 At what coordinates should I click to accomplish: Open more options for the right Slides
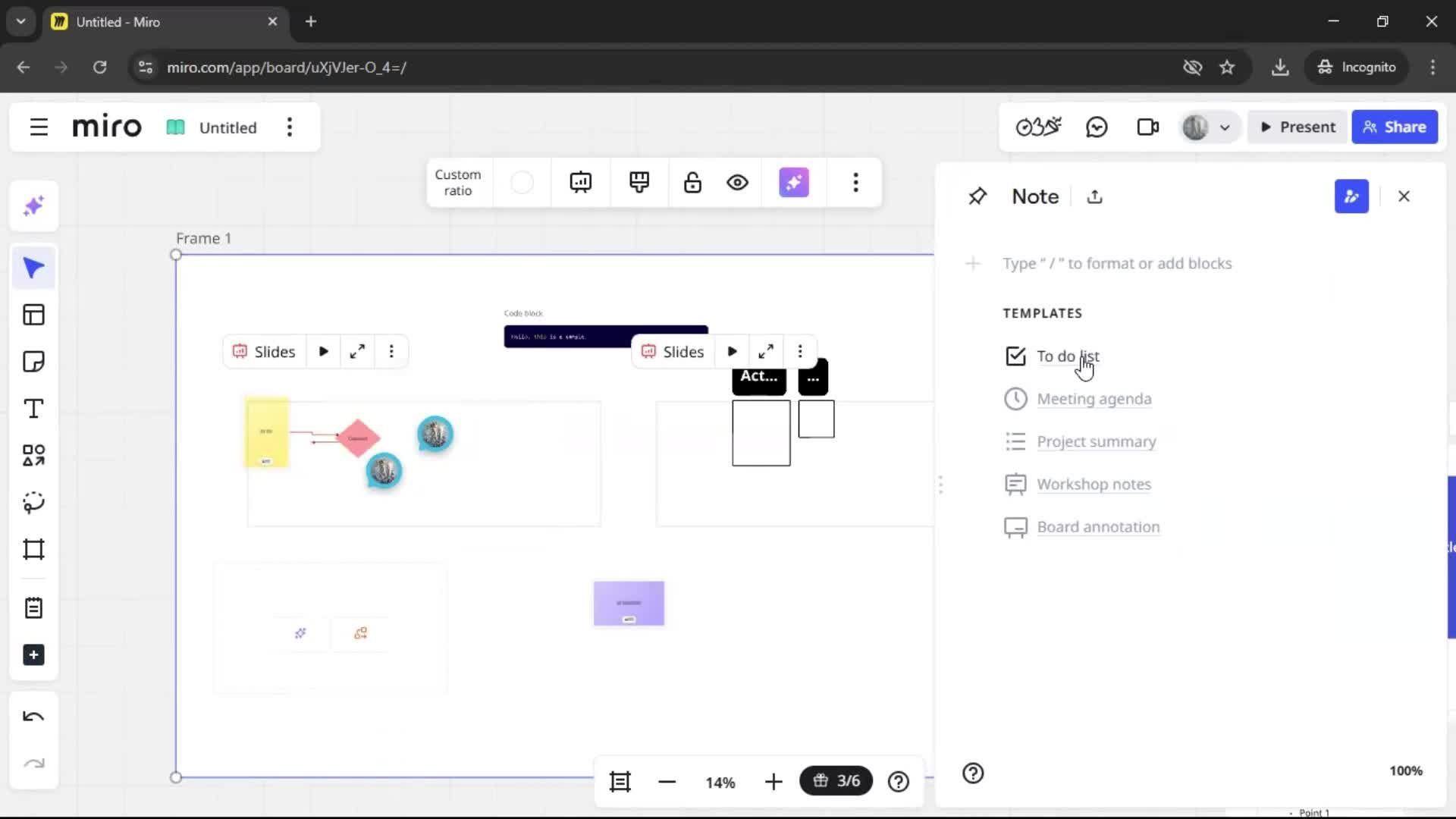tap(800, 352)
